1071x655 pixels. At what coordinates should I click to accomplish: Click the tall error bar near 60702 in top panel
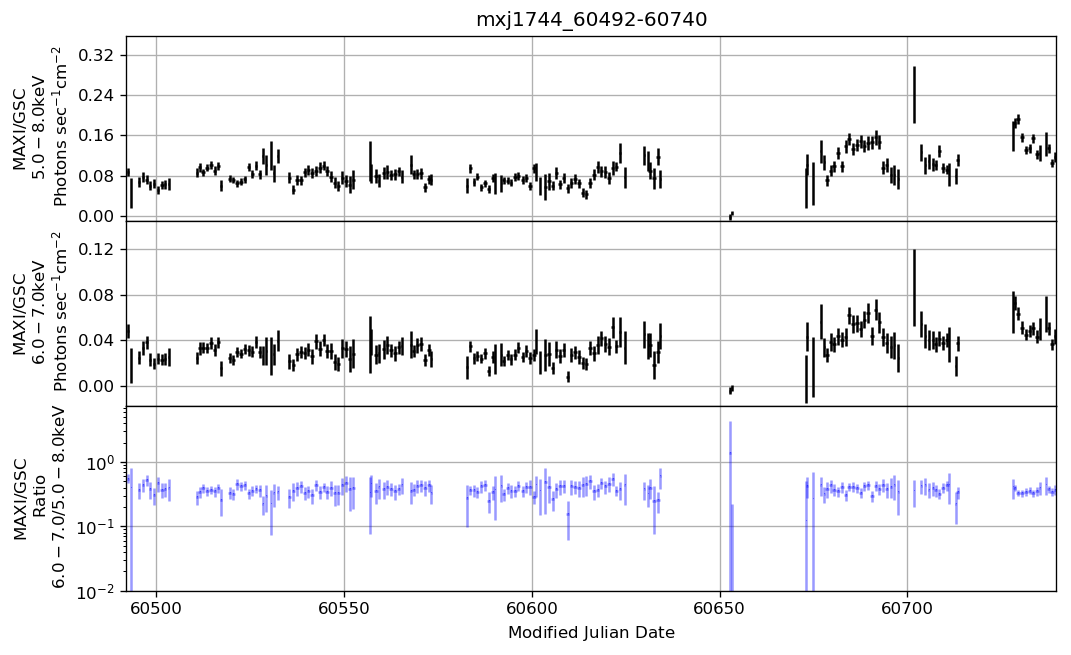[914, 94]
